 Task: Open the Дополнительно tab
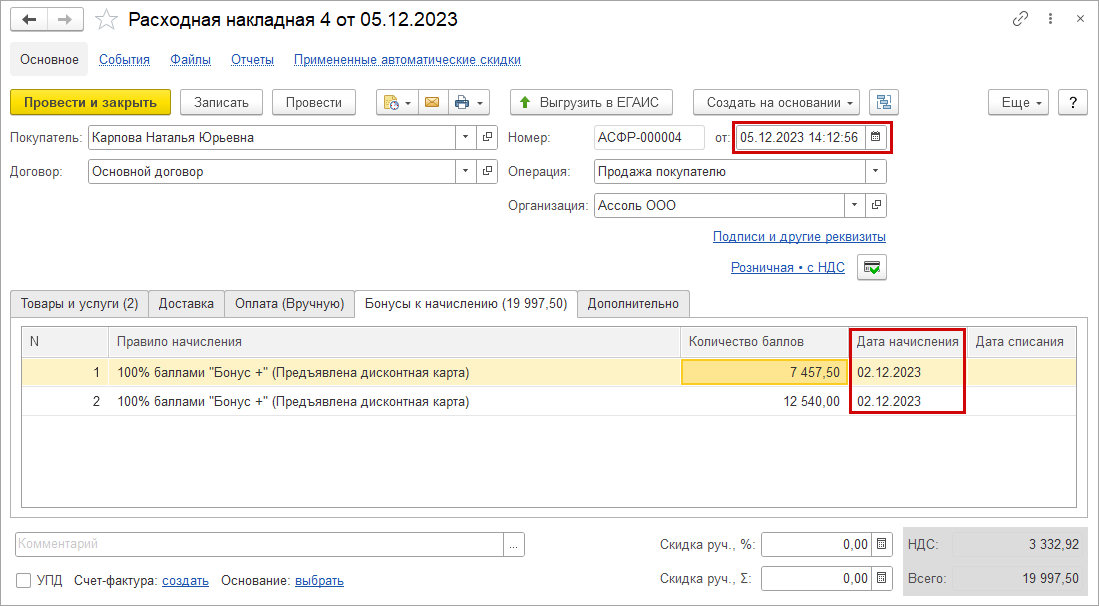(x=633, y=303)
